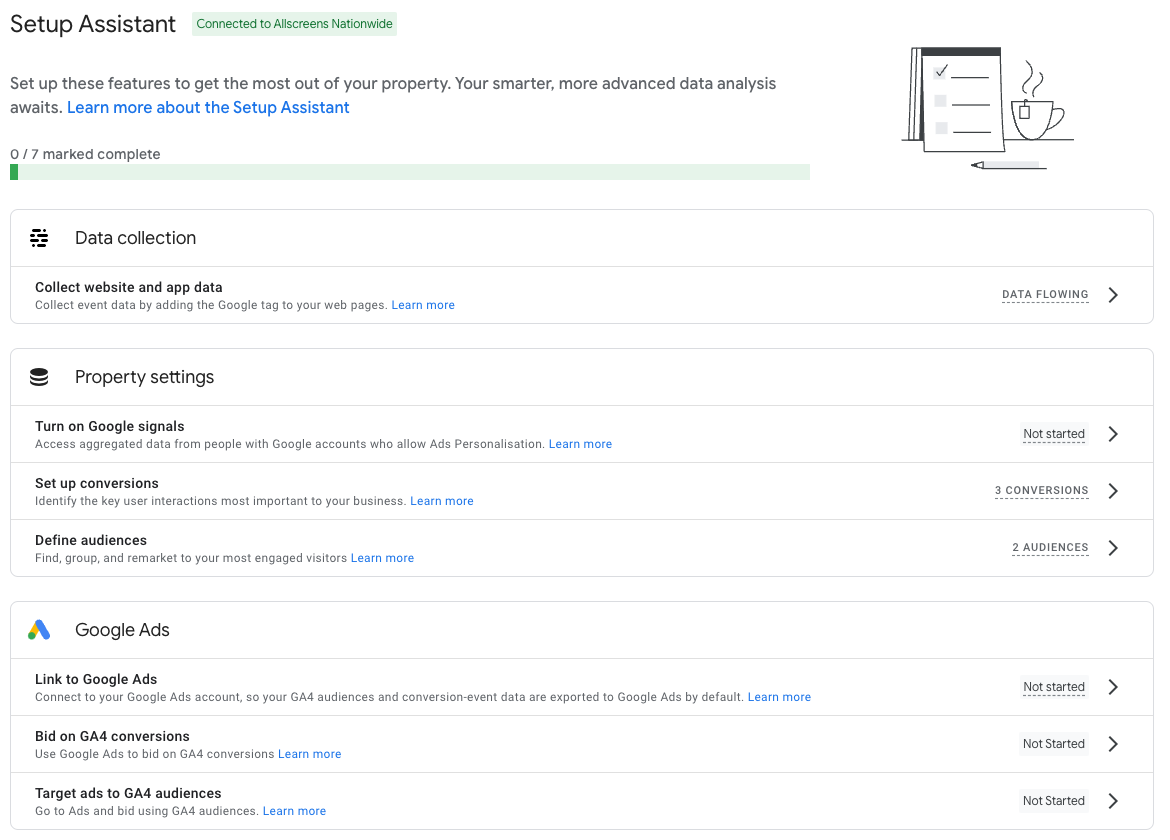Open Learn more link for Link to Google Ads
This screenshot has width=1170, height=840.
(x=779, y=697)
